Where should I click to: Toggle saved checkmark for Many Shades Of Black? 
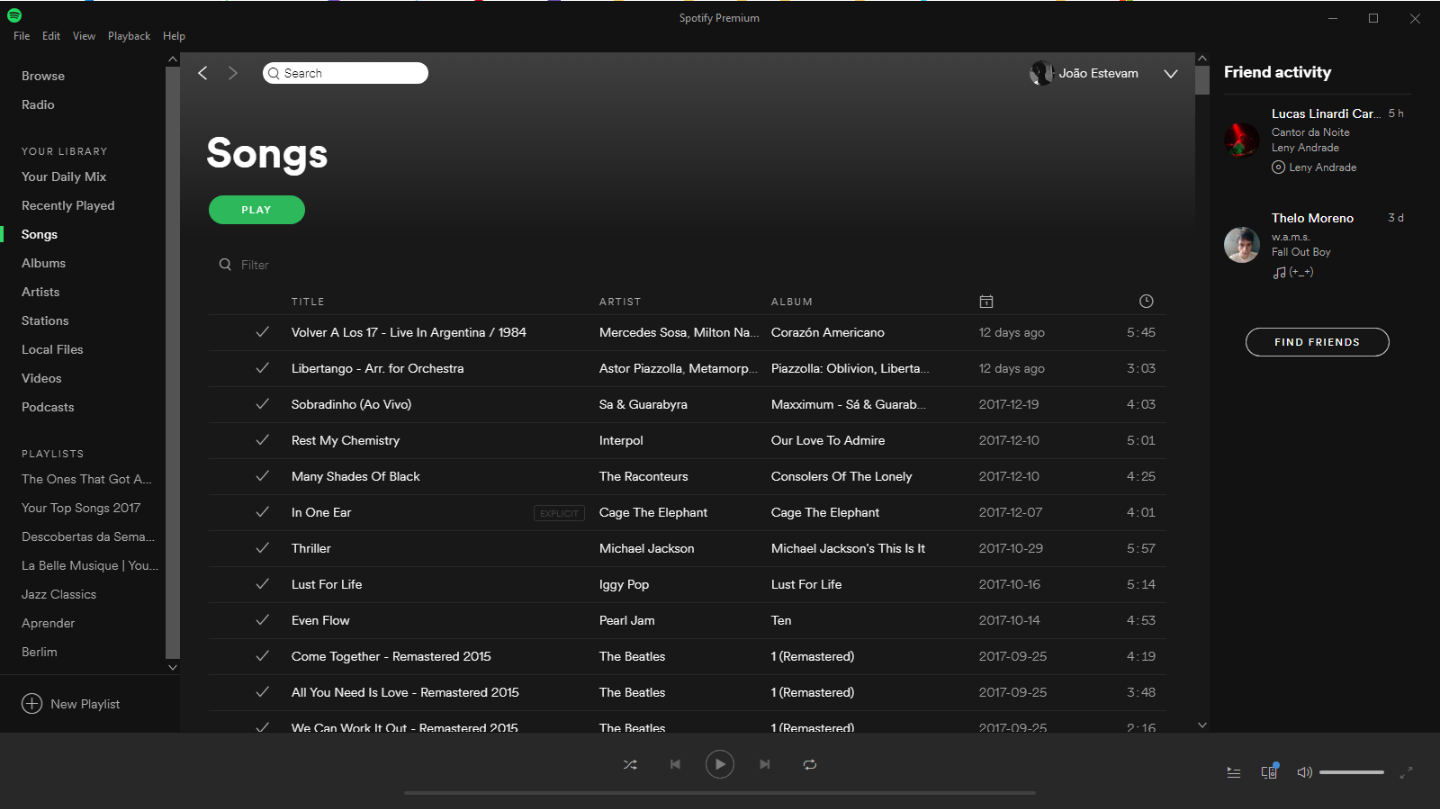tap(262, 476)
